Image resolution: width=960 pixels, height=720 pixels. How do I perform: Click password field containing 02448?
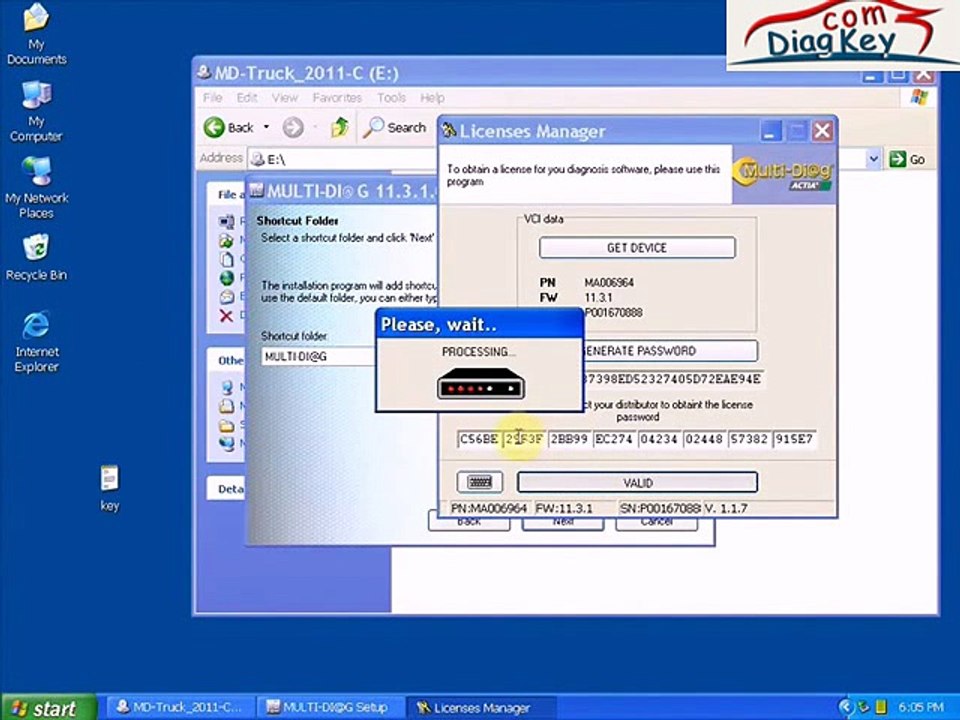point(705,439)
